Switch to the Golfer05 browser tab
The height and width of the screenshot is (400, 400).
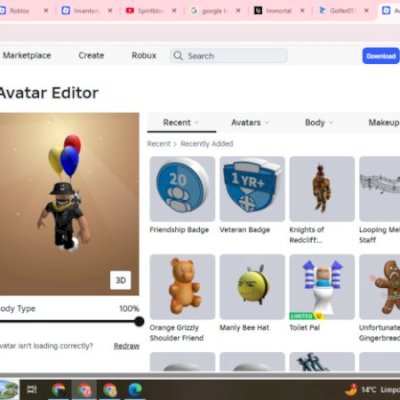point(343,11)
